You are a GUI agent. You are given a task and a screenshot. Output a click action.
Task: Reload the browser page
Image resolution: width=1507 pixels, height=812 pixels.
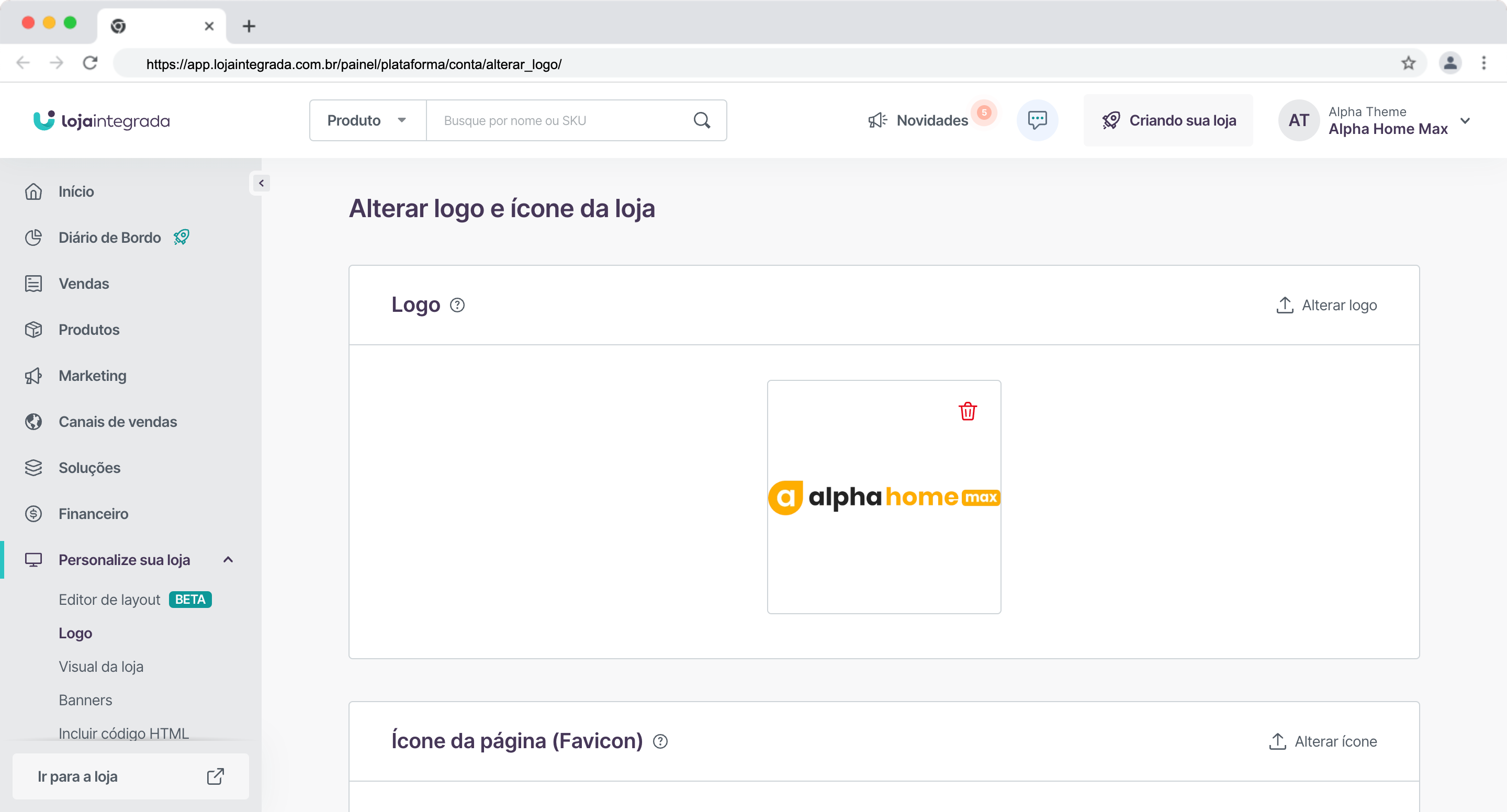(x=90, y=63)
